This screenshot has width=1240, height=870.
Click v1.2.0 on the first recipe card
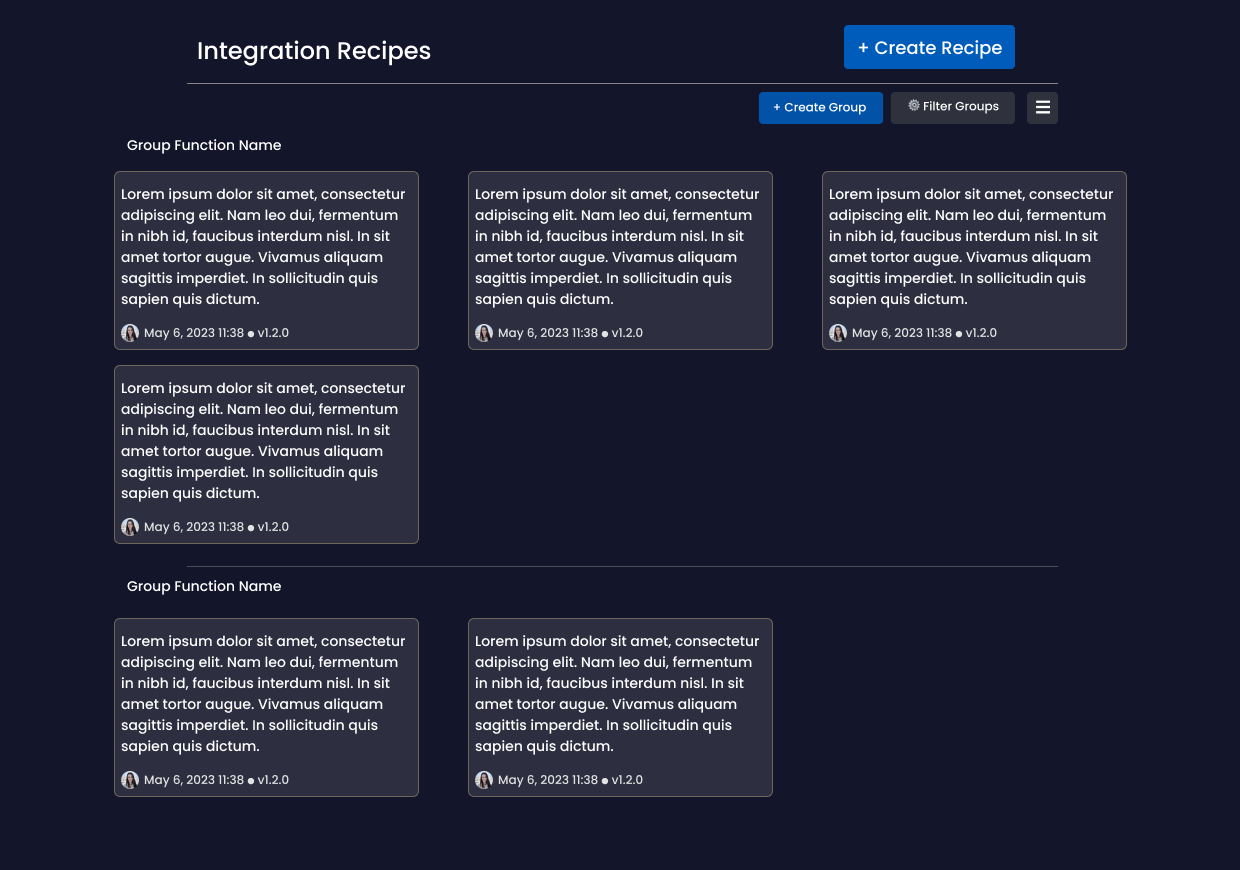coord(273,333)
